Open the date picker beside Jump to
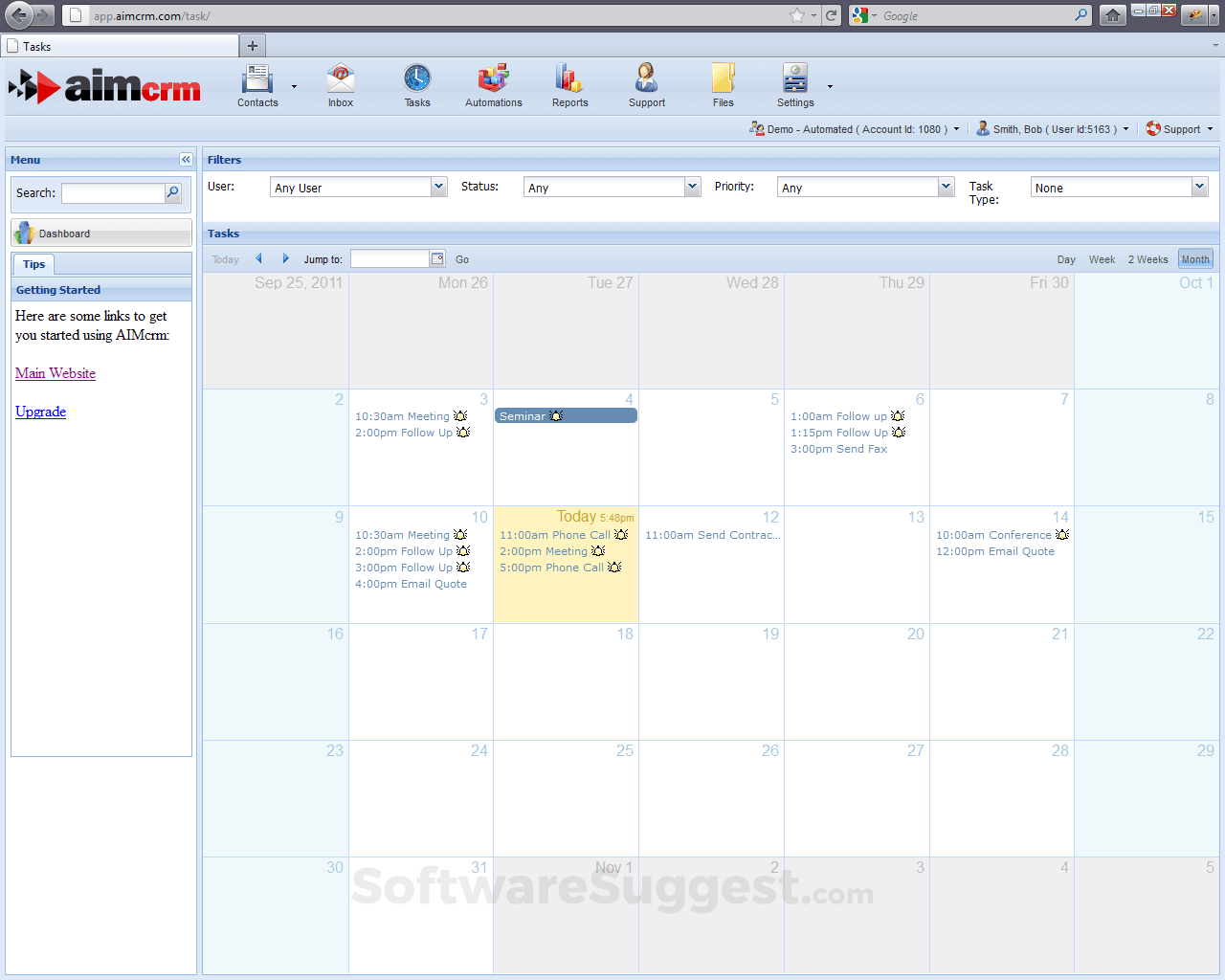 coord(437,258)
